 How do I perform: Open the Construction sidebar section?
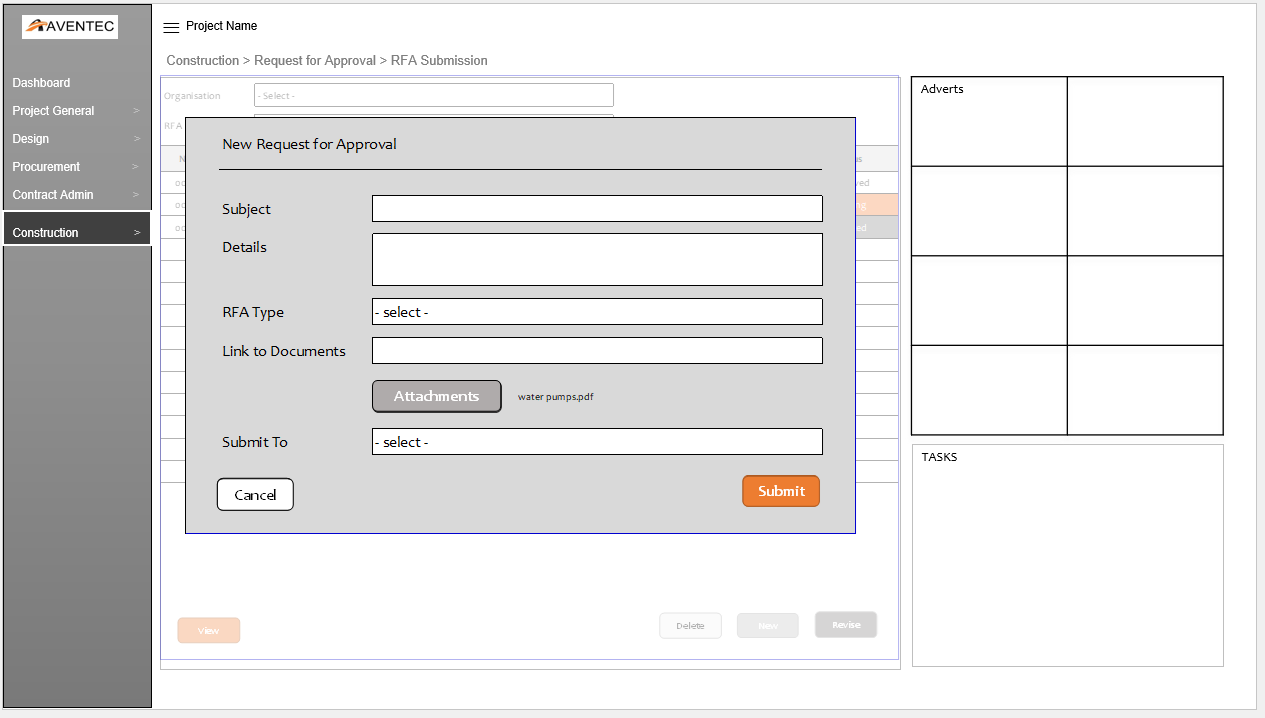46,233
